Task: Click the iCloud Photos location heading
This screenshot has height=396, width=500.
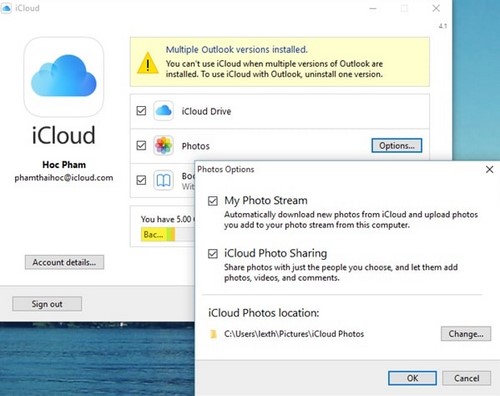Action: coord(264,313)
